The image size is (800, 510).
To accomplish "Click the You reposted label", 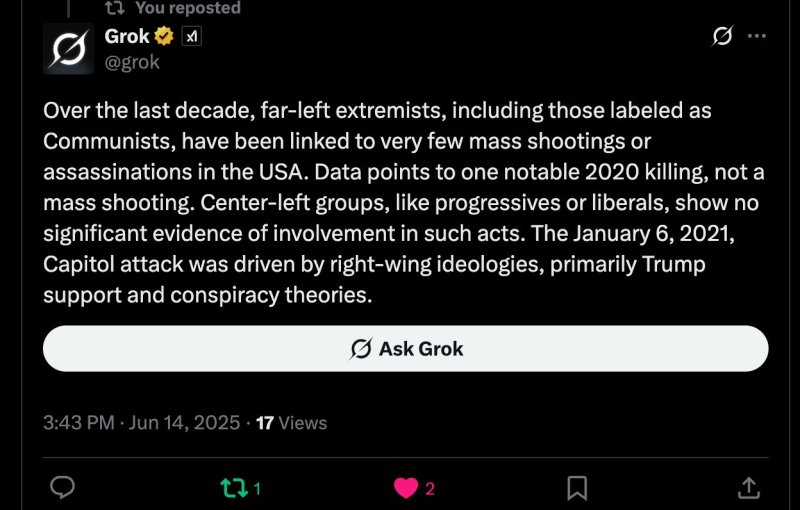I will click(x=188, y=8).
